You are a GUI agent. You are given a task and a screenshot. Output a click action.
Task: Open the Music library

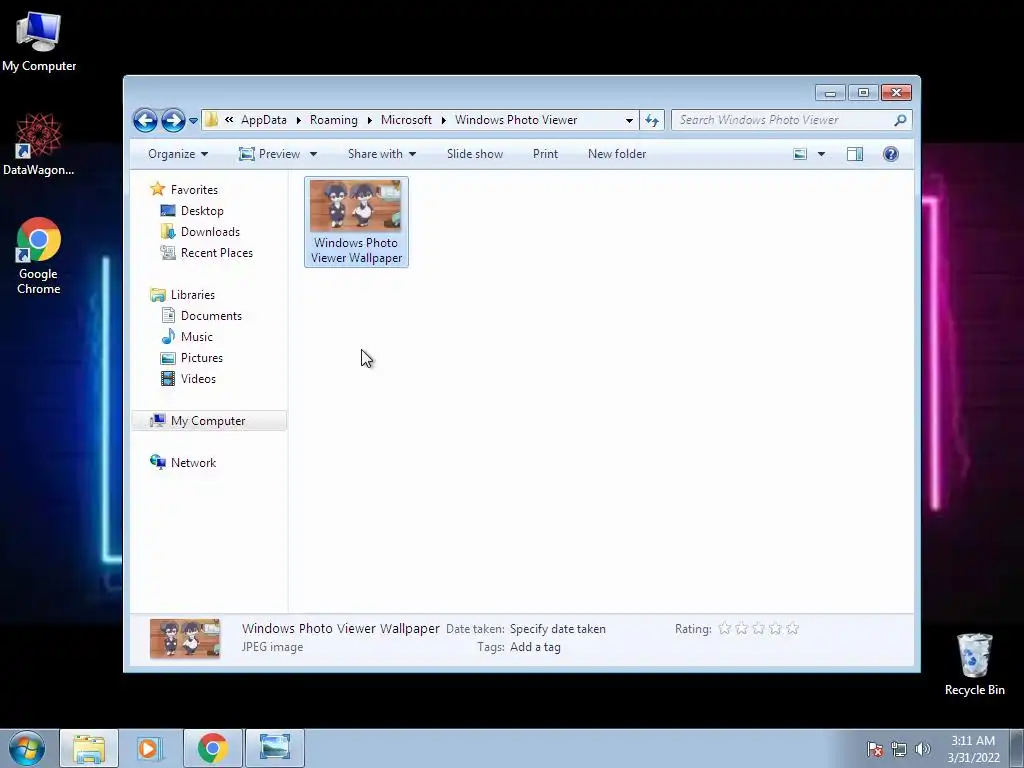coord(197,337)
